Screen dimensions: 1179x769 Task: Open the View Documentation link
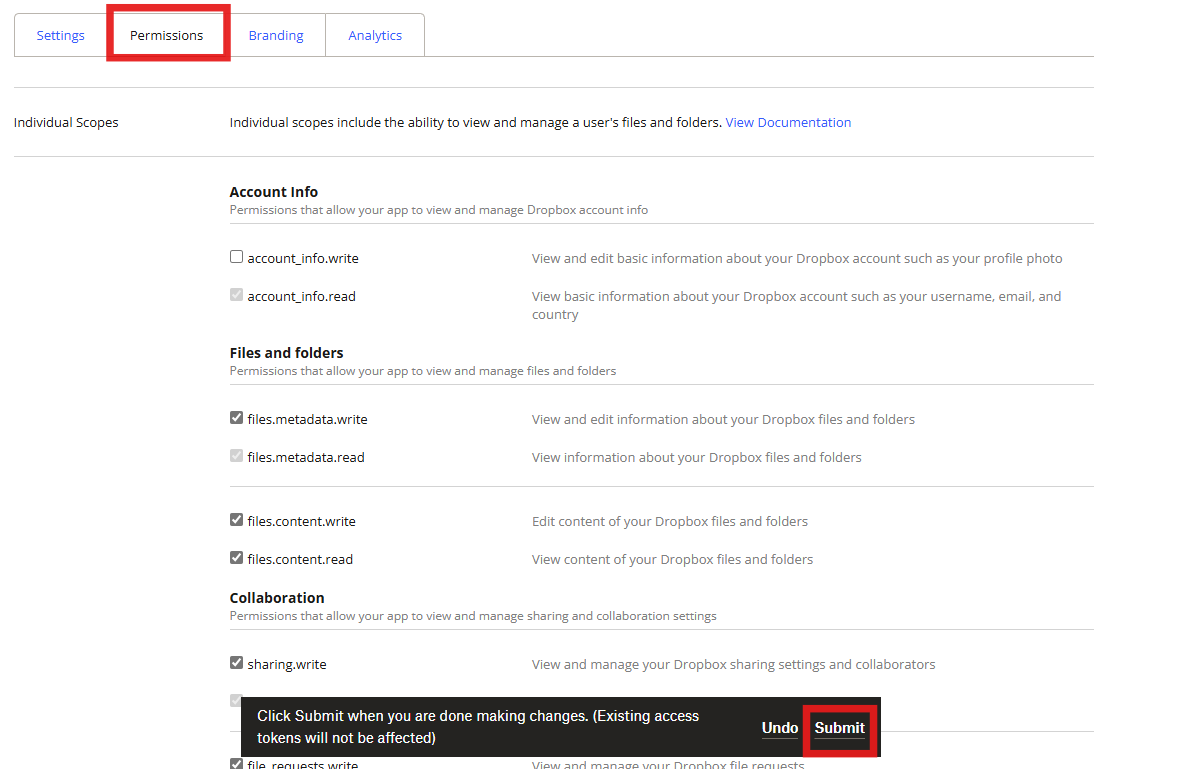(789, 121)
